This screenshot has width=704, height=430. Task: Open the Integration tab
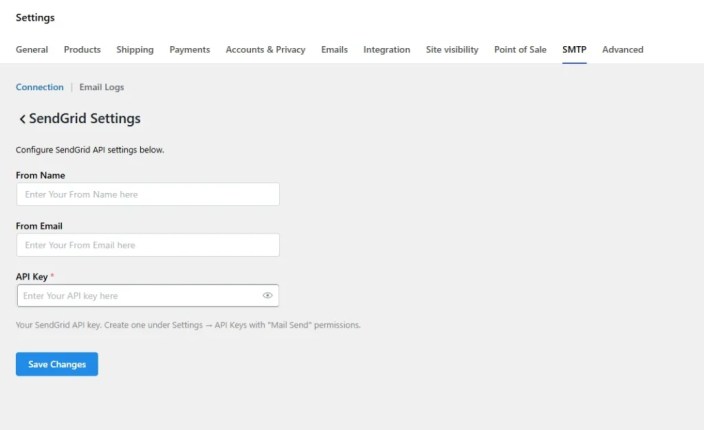click(x=387, y=49)
